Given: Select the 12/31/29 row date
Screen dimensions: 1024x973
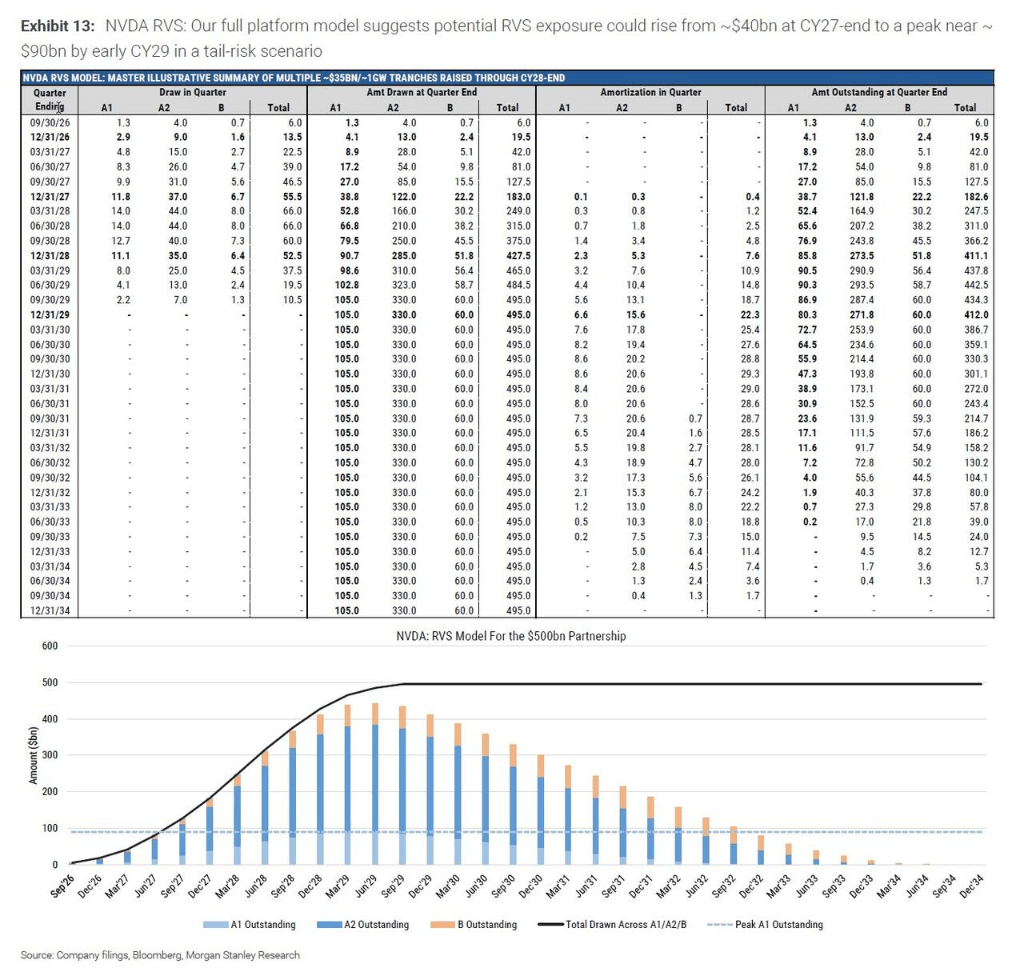Looking at the screenshot, I should [50, 315].
